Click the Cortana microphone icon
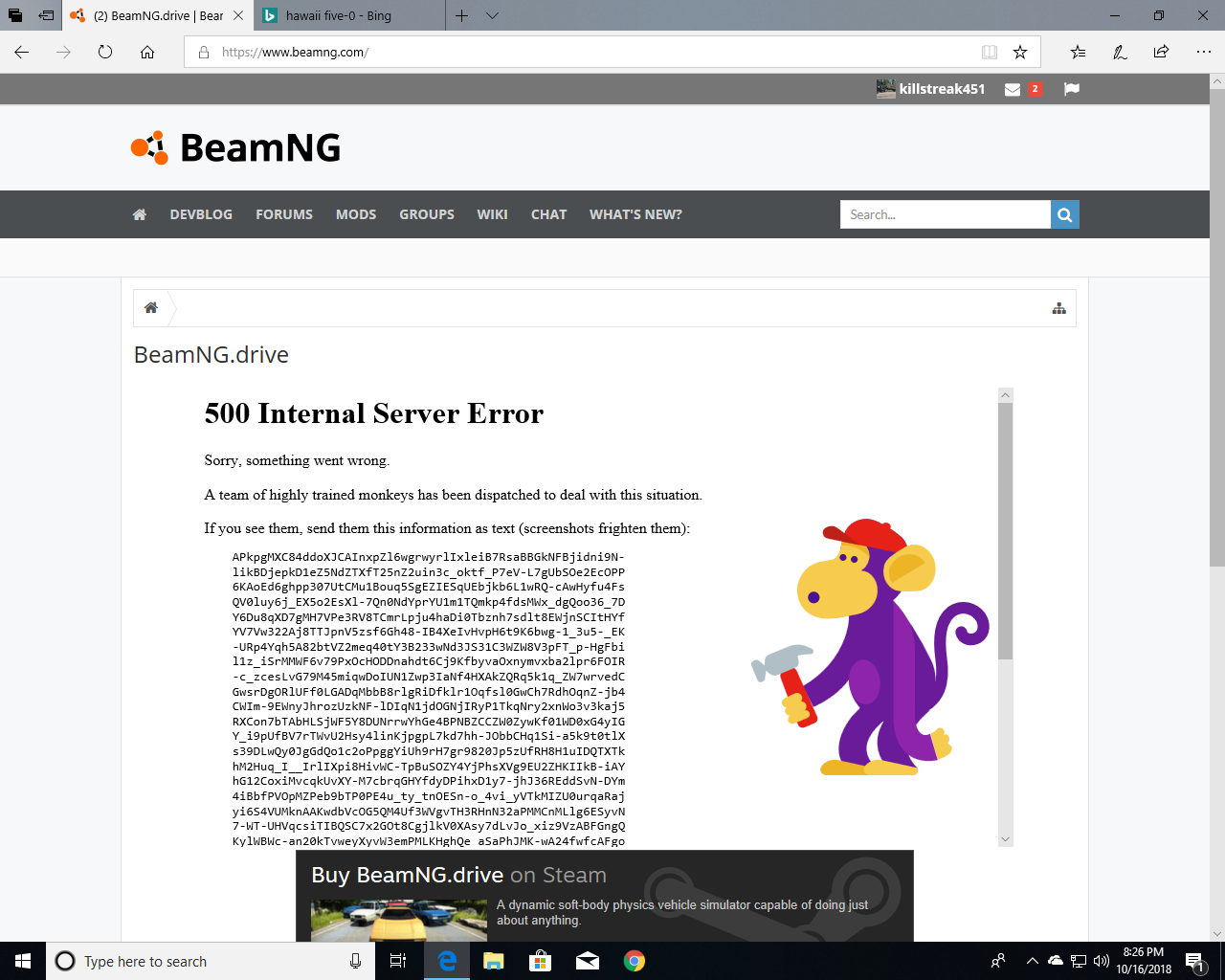1225x980 pixels. (x=355, y=961)
